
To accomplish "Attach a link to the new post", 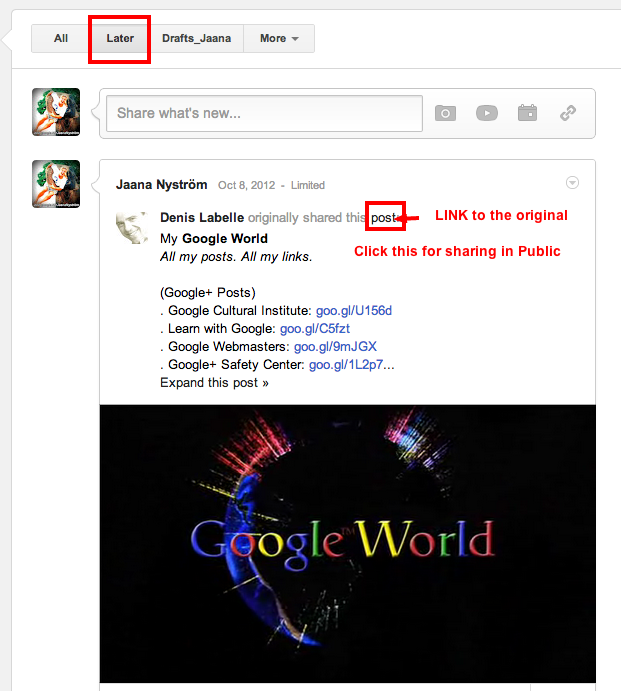I will click(x=568, y=113).
